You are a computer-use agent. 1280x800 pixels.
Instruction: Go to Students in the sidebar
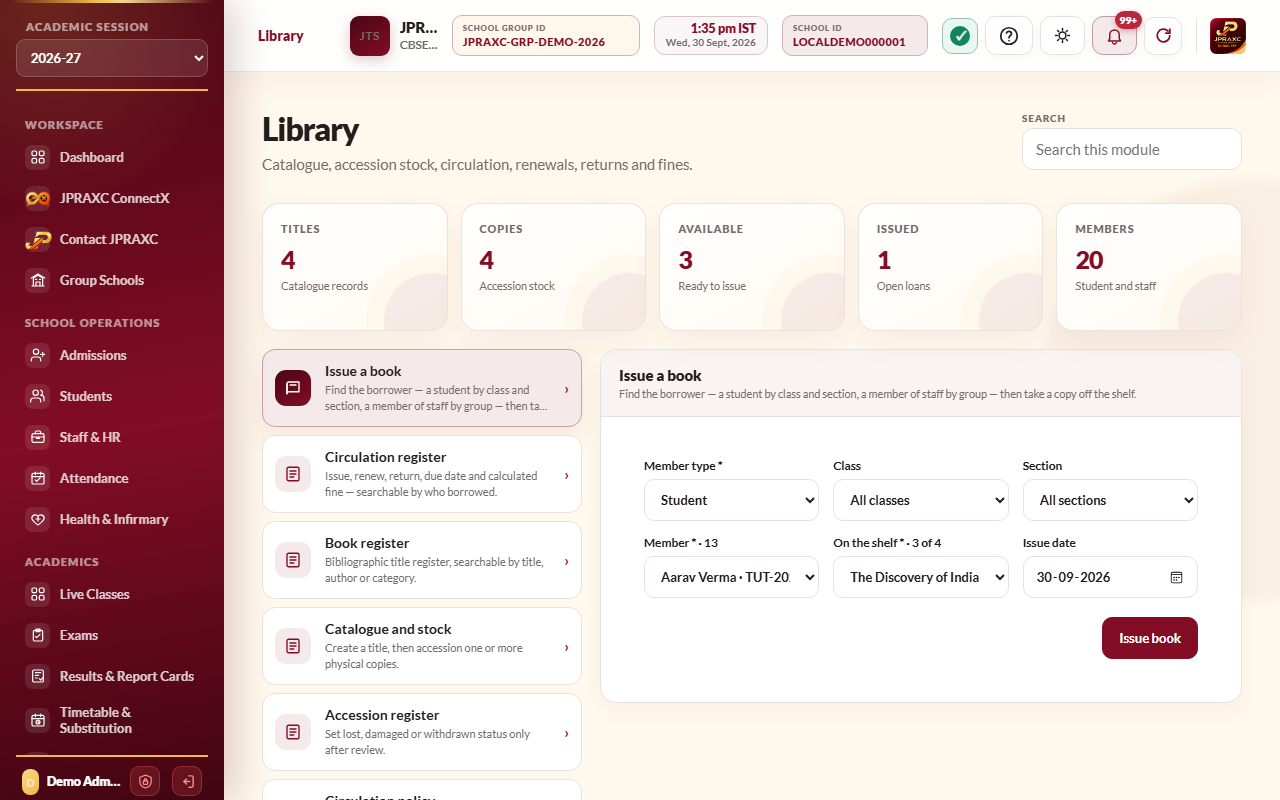pos(112,396)
